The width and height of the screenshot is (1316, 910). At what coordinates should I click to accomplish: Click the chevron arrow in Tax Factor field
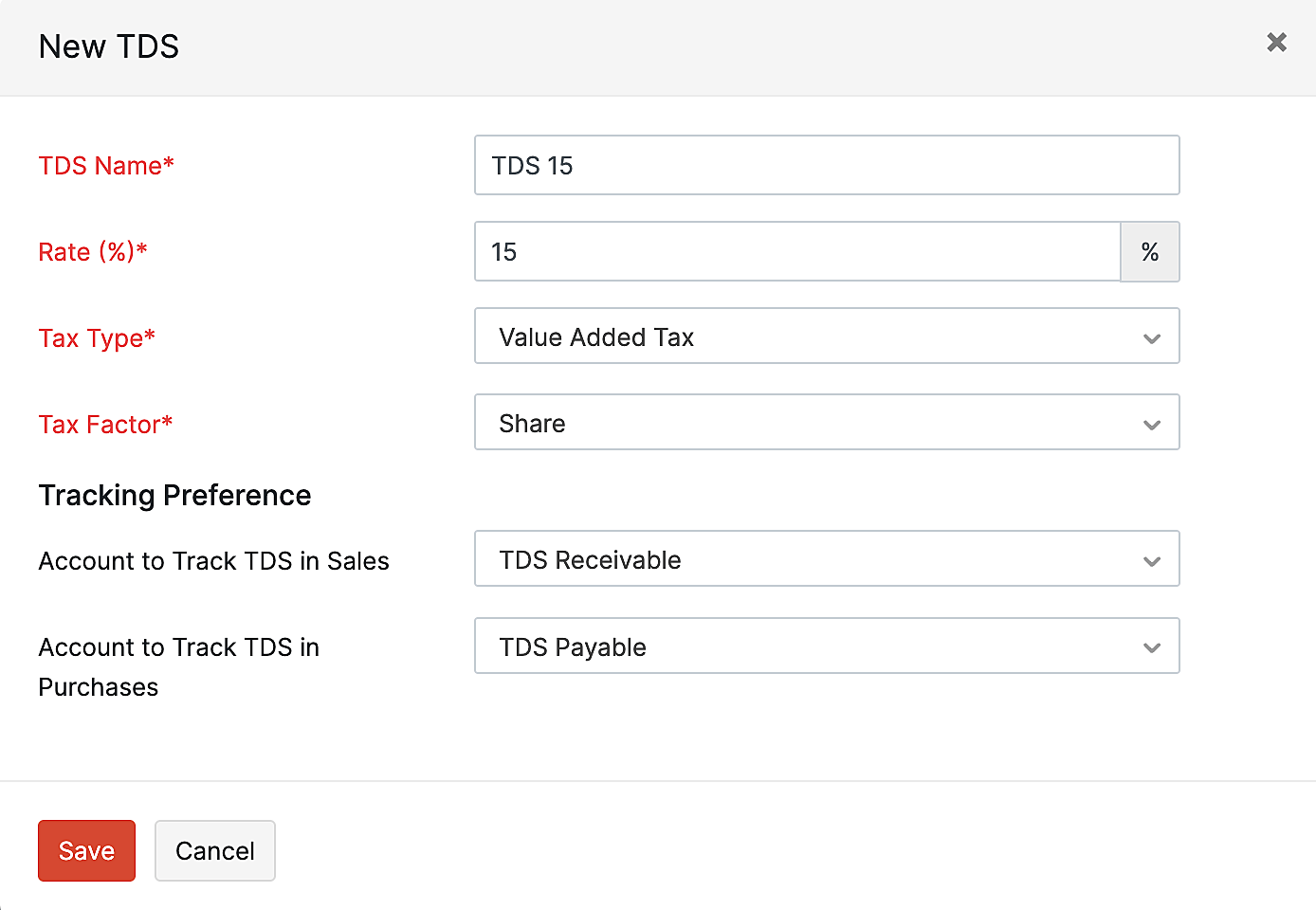pos(1151,425)
